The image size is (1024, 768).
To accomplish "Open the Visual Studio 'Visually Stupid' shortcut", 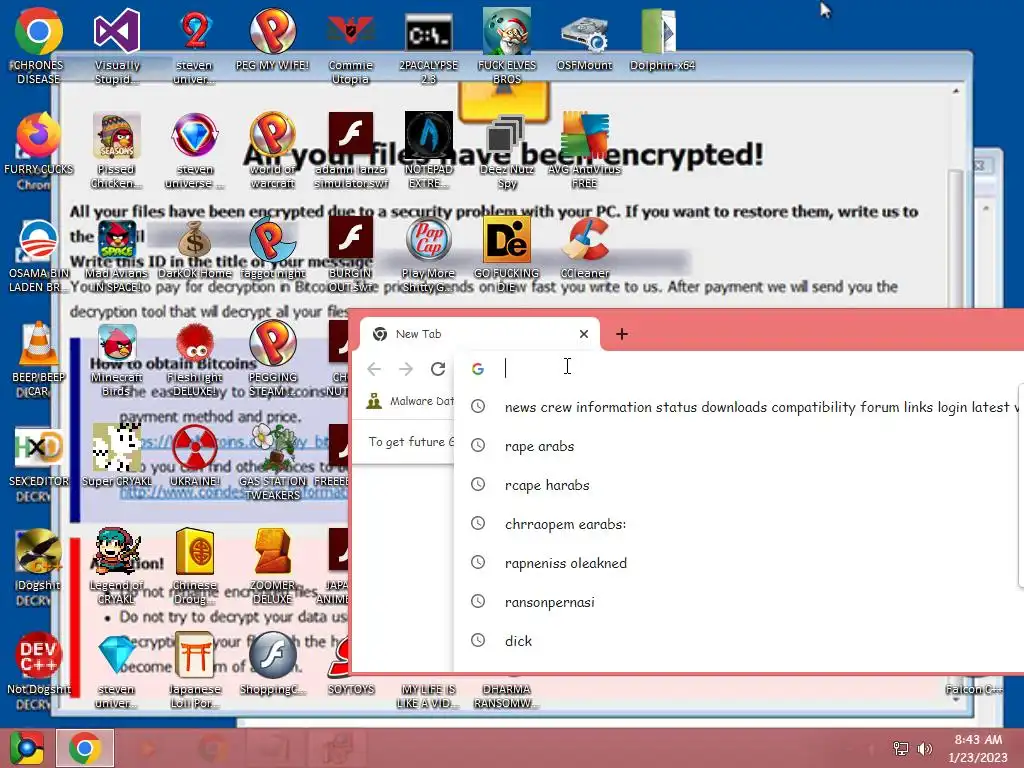I will 116,31.
